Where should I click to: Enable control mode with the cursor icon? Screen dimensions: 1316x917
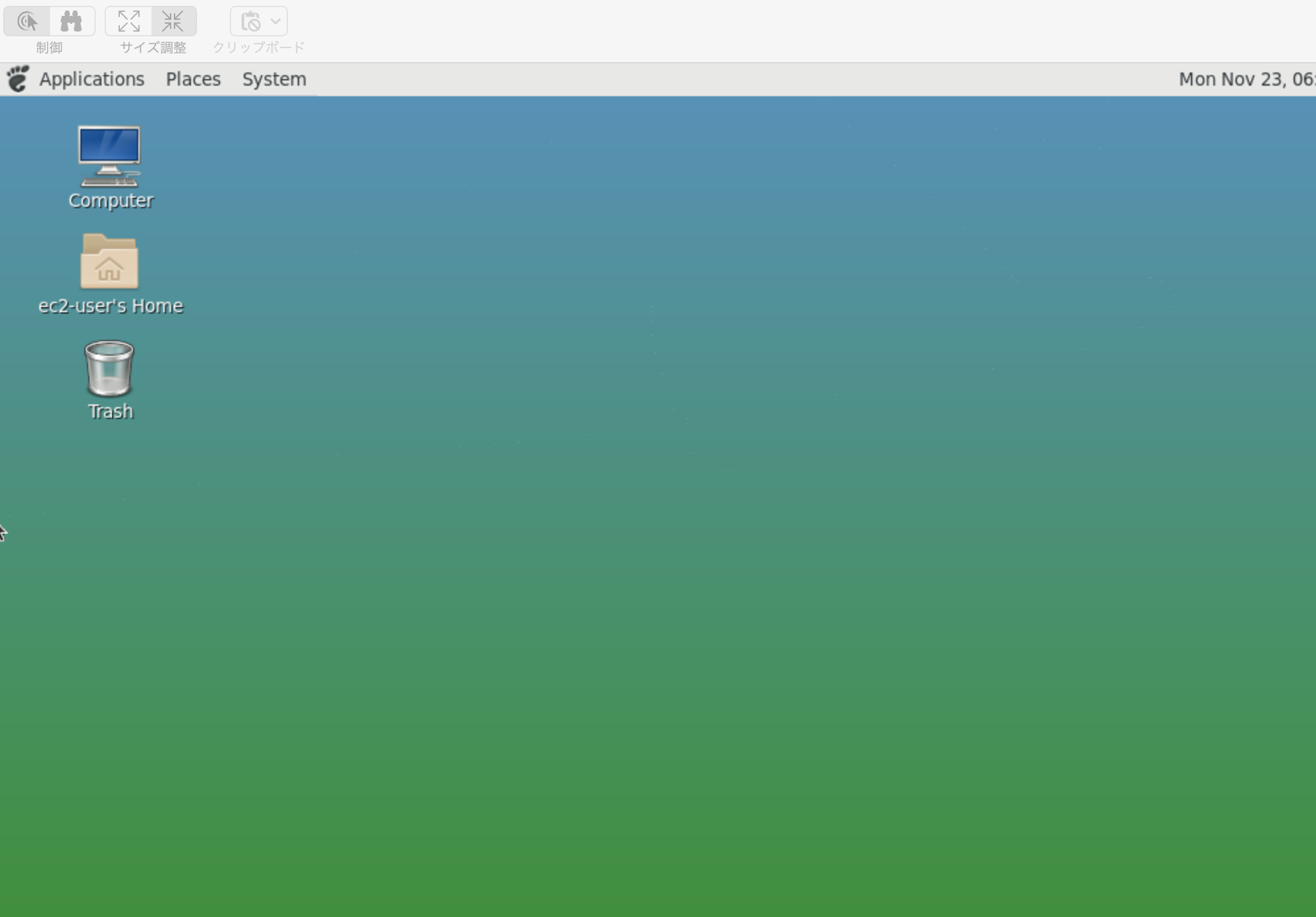[x=27, y=21]
